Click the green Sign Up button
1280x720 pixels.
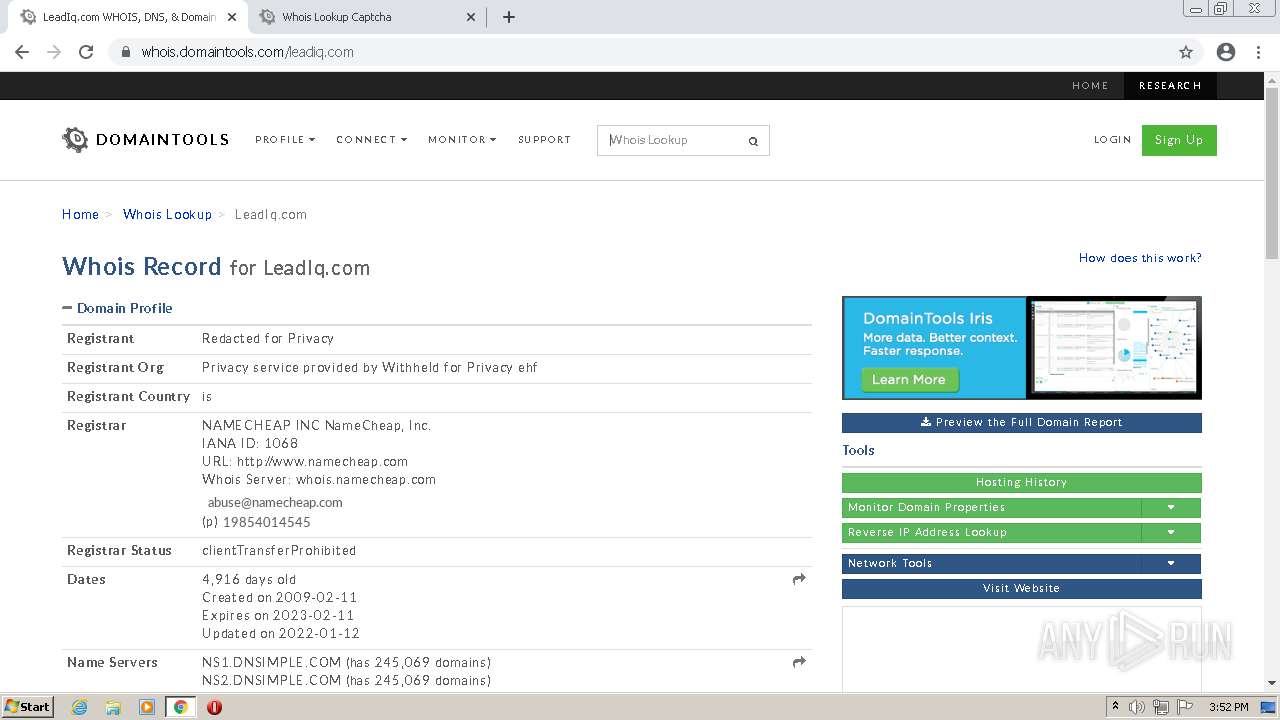[1179, 140]
